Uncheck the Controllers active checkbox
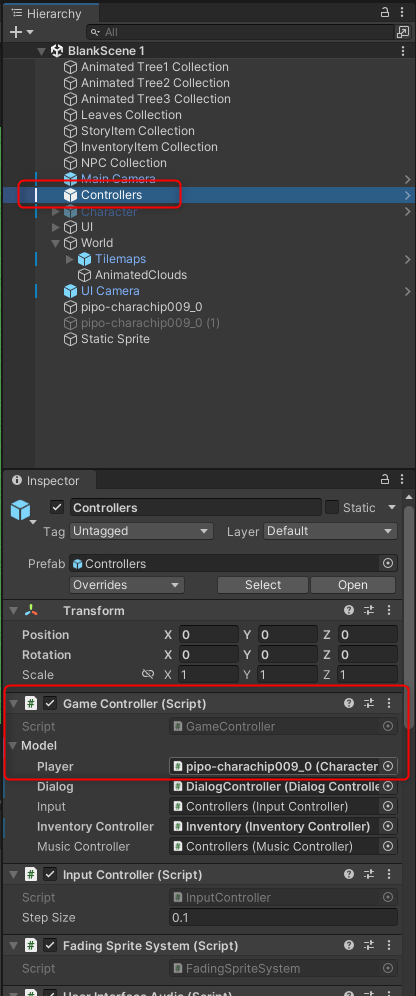Screen dimensions: 416x996 tap(57, 508)
